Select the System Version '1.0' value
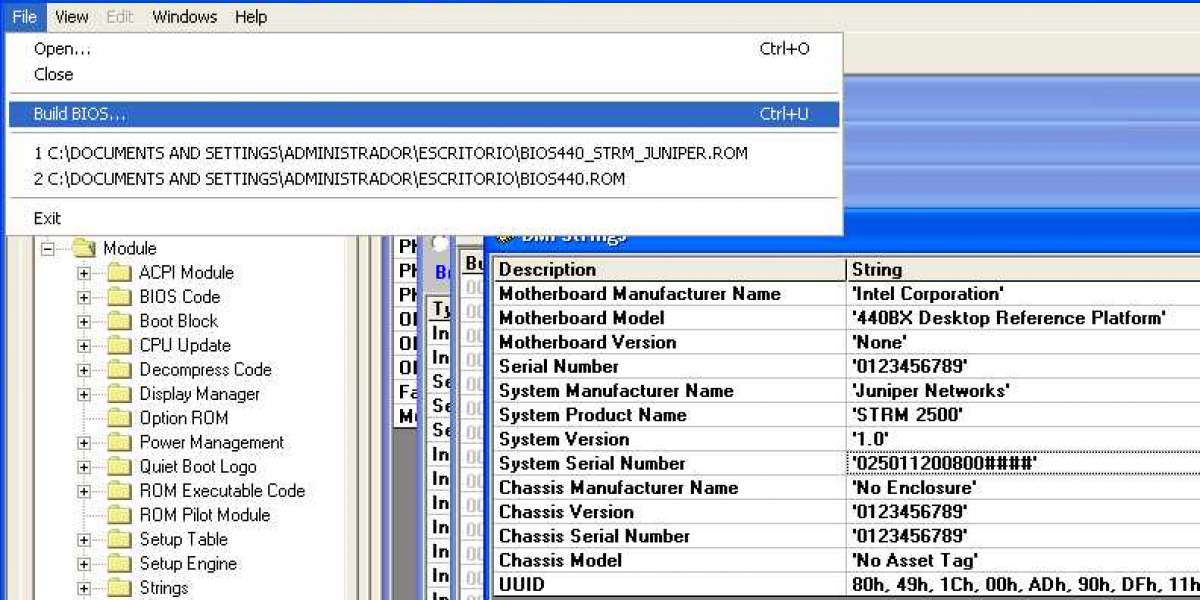 click(x=1024, y=439)
